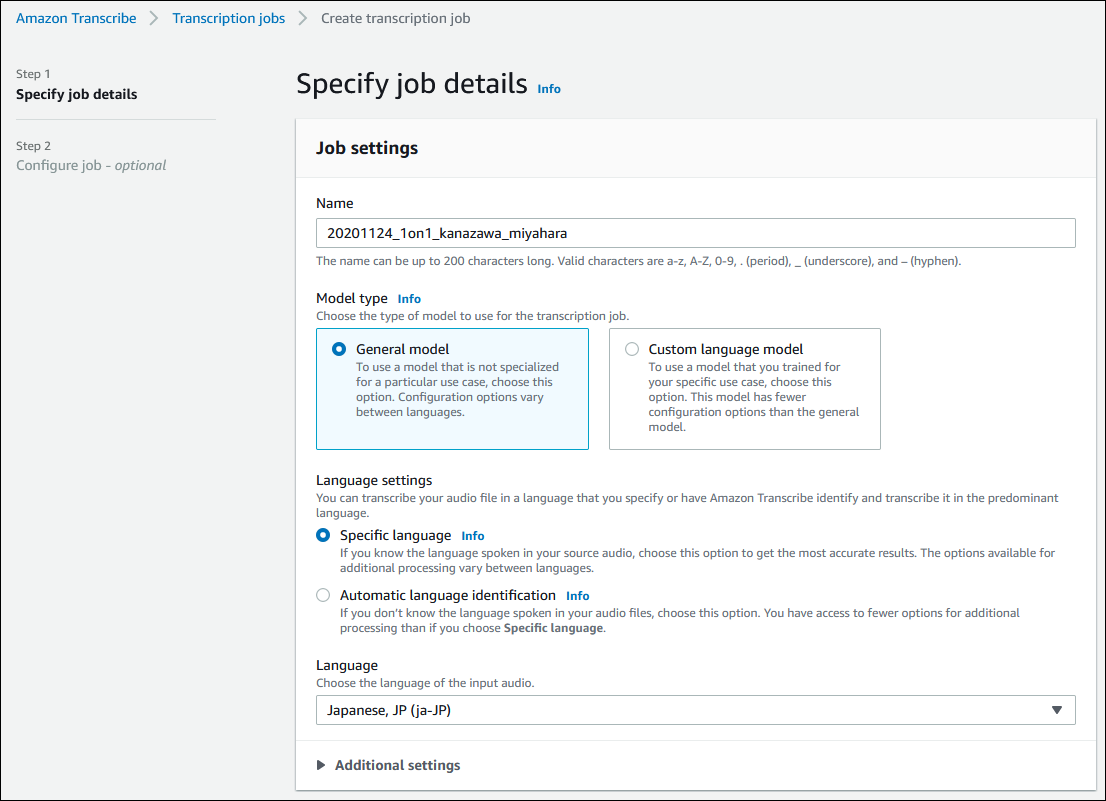Viewport: 1106px width, 801px height.
Task: Open the Language dropdown showing Japanese
Action: 695,710
